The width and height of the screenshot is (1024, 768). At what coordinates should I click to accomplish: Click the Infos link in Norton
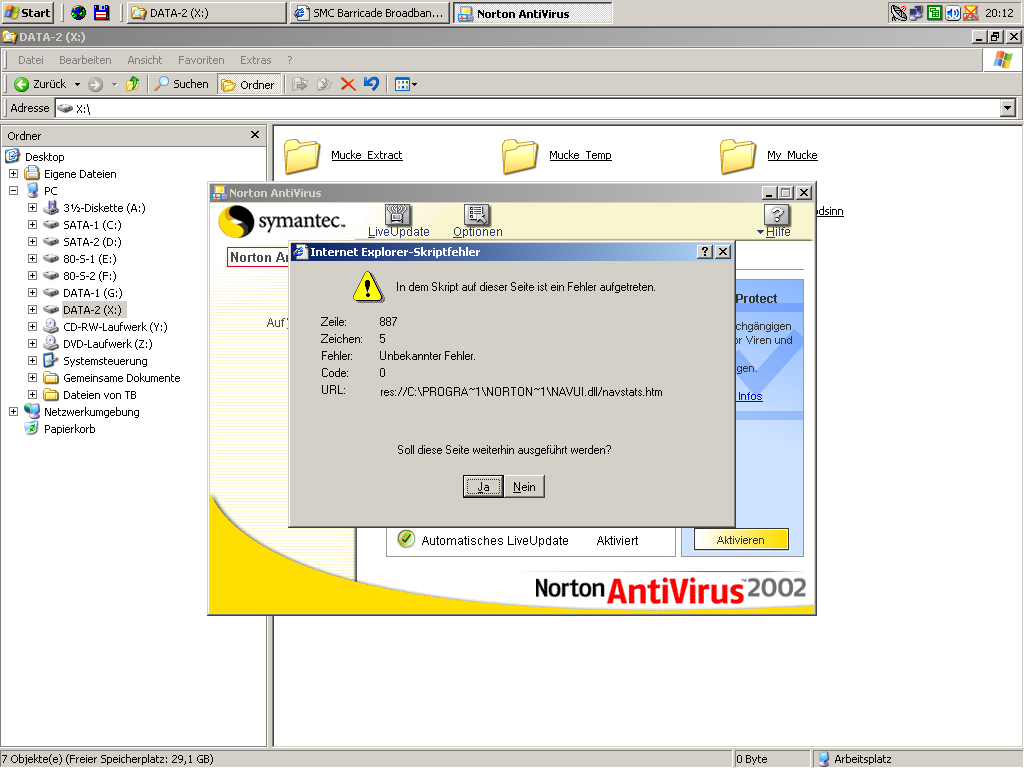pyautogui.click(x=750, y=396)
